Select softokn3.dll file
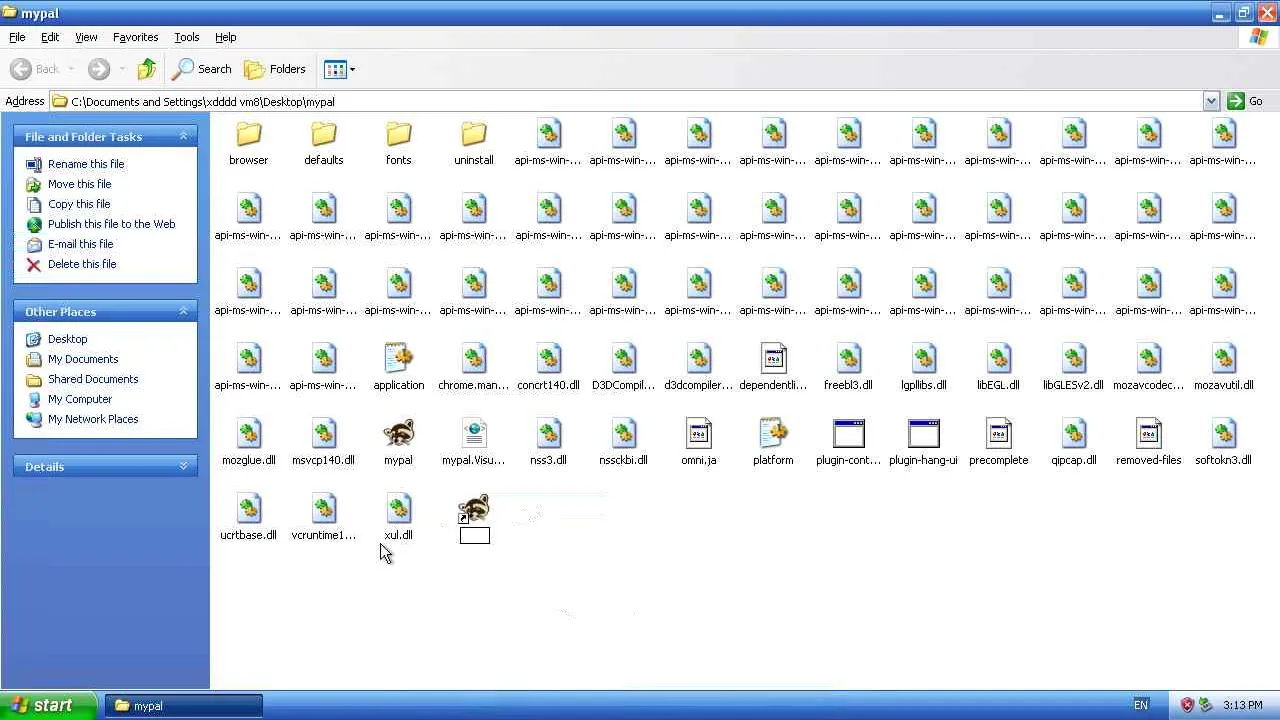 click(1223, 443)
